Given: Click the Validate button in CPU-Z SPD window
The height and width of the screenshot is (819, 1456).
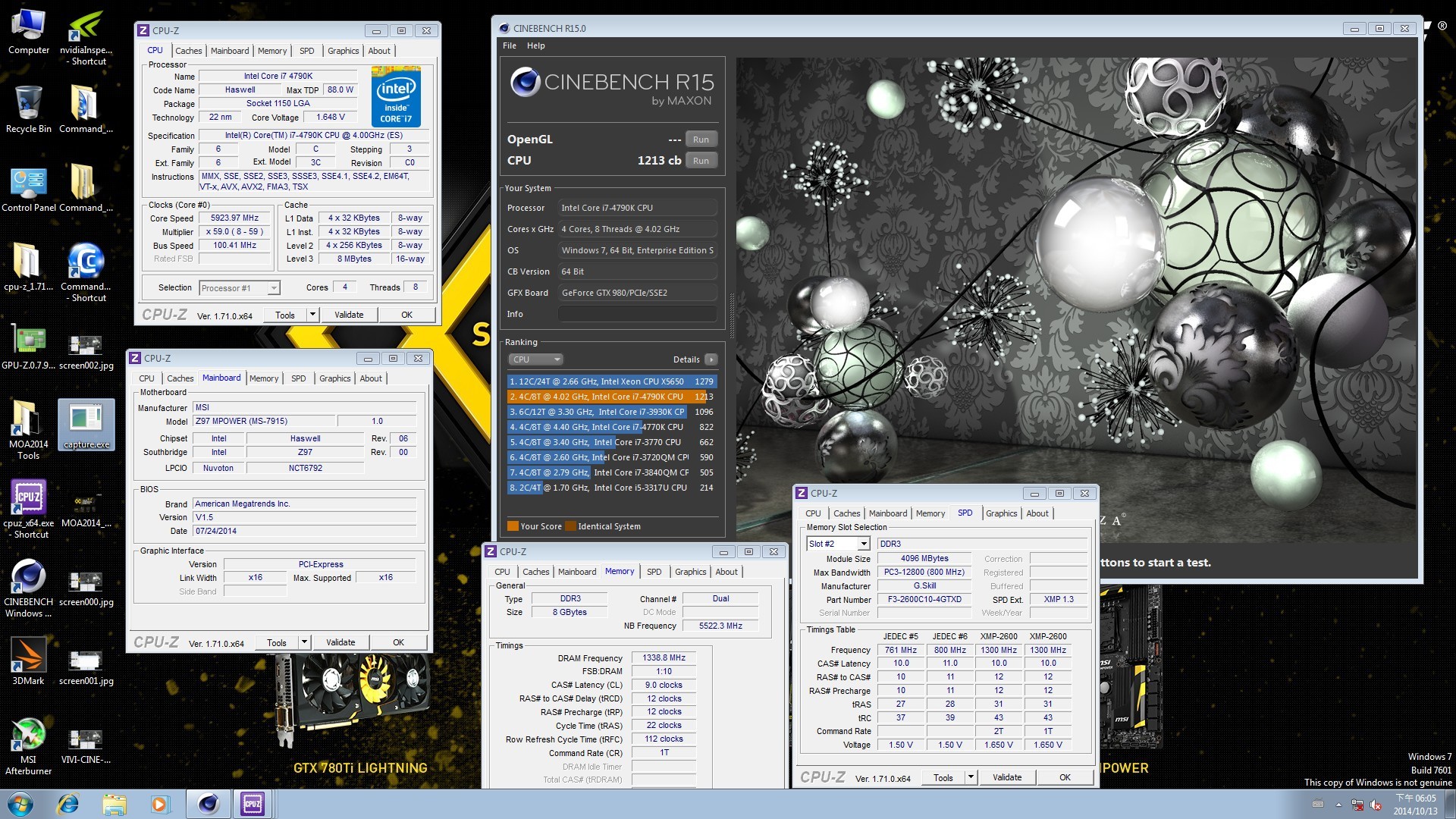Looking at the screenshot, I should coord(1007,777).
